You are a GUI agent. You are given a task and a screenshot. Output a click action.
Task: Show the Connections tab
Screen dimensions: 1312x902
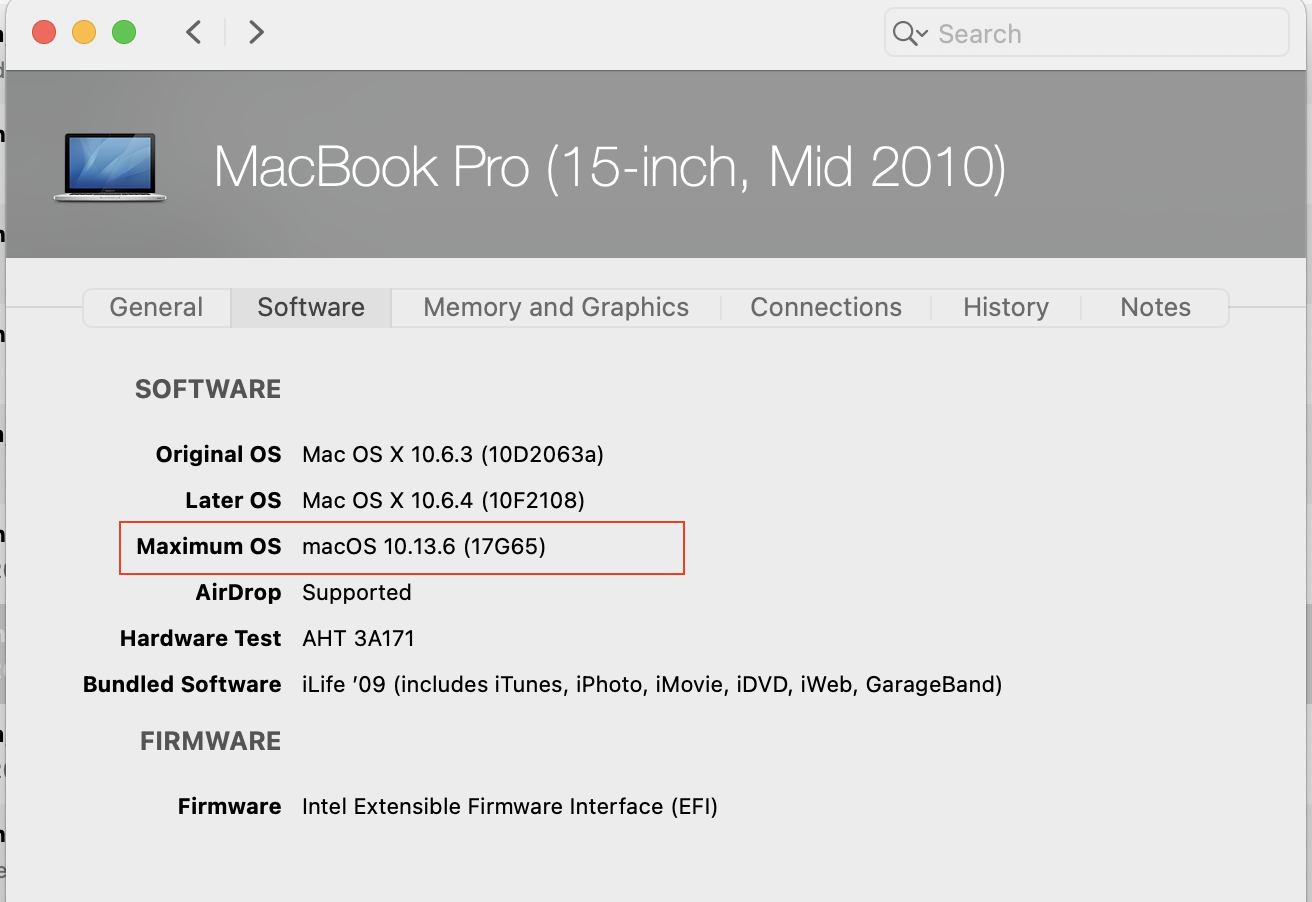(826, 307)
